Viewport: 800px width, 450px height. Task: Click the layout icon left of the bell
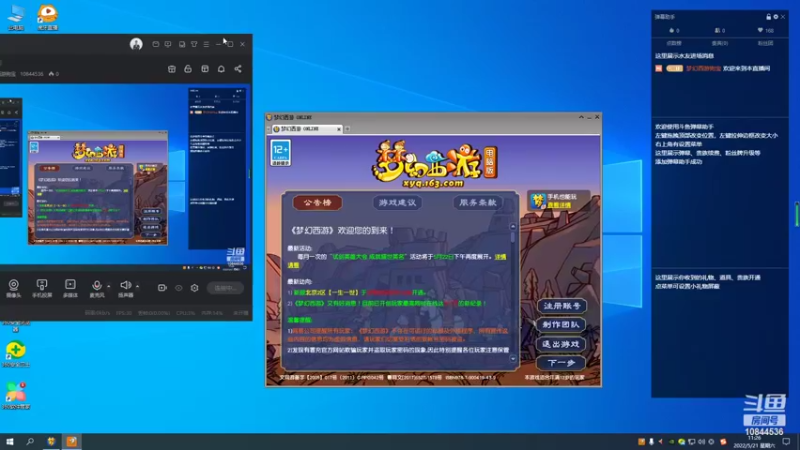point(205,69)
